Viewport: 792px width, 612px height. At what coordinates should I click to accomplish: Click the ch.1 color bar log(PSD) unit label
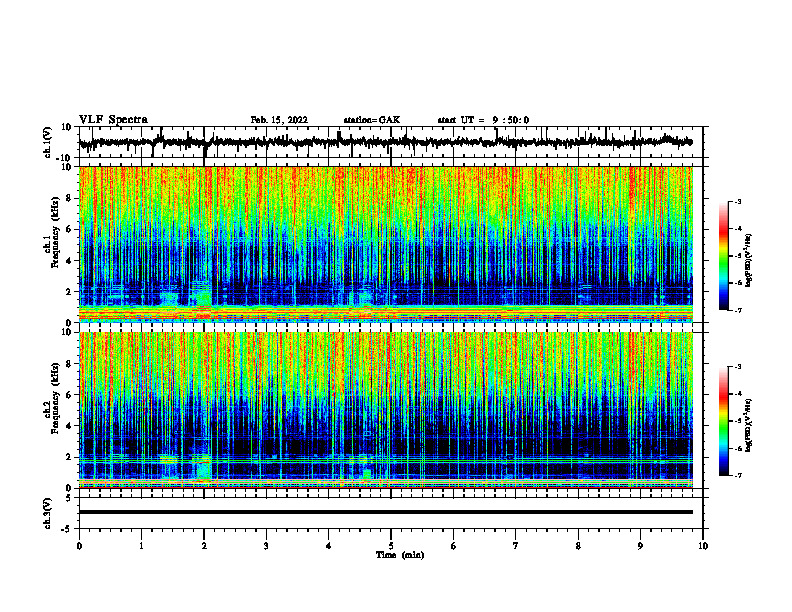tap(749, 261)
